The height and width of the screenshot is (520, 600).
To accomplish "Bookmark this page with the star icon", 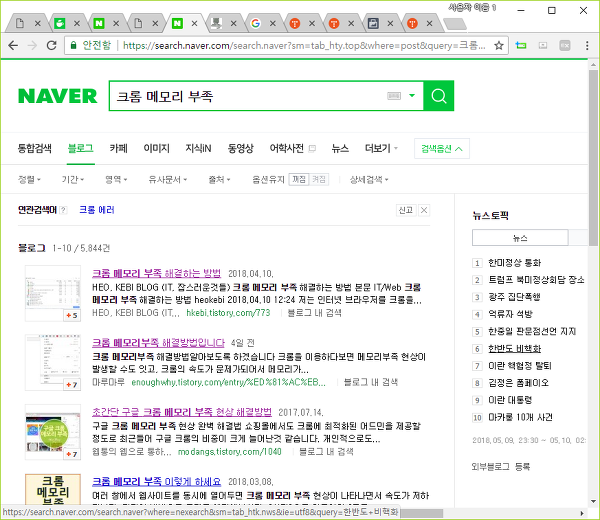I will point(499,46).
